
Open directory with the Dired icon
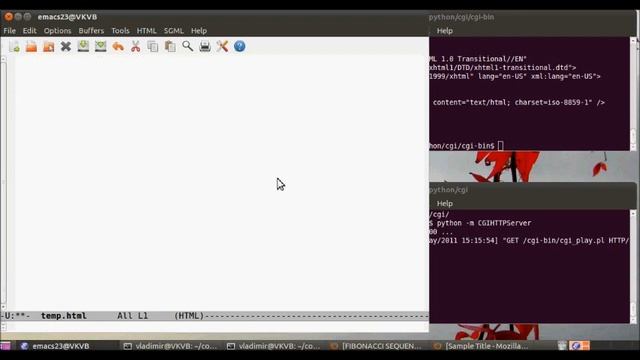point(49,47)
